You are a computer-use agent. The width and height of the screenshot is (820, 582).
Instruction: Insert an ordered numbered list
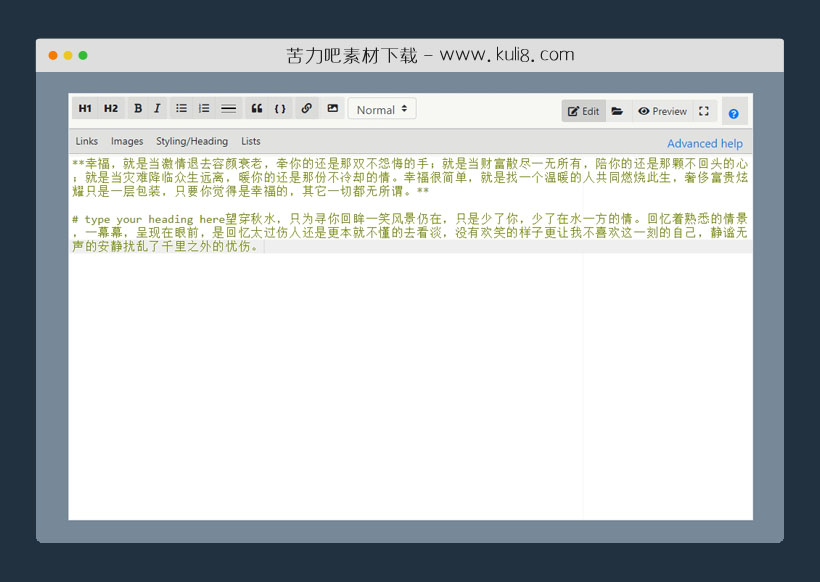tap(204, 109)
